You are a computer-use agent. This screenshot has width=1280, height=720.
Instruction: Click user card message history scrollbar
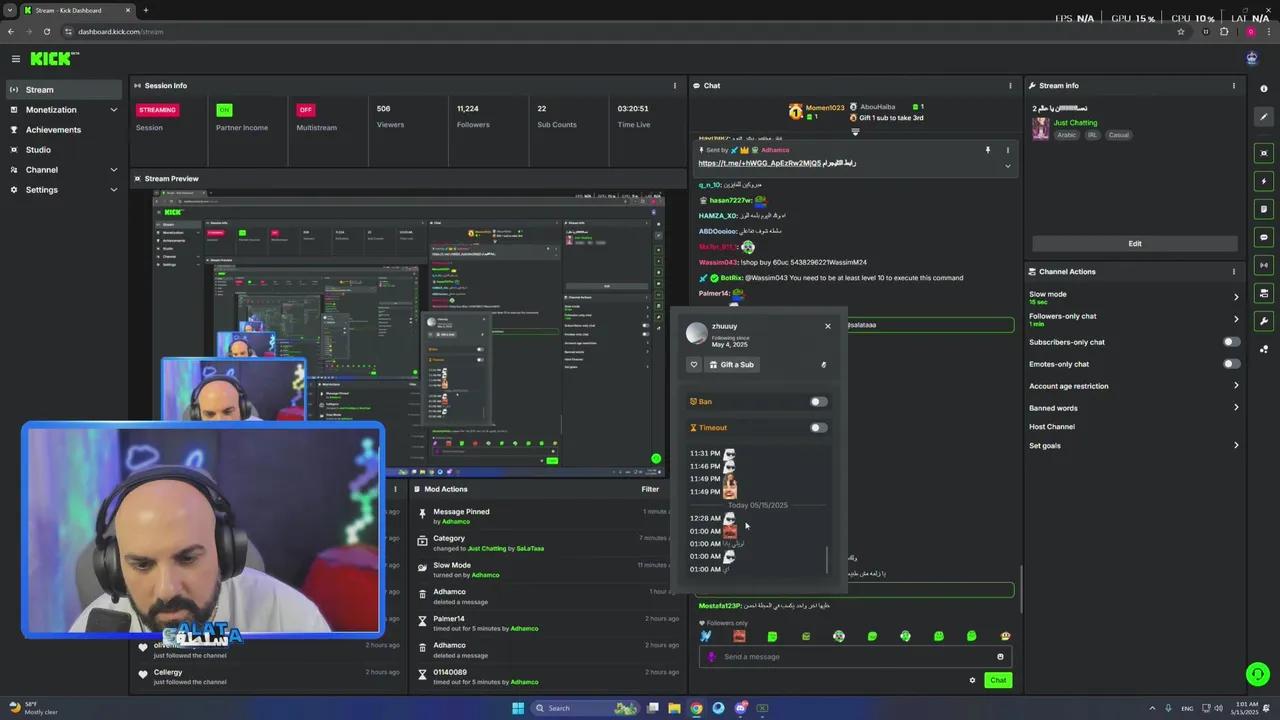pos(827,560)
